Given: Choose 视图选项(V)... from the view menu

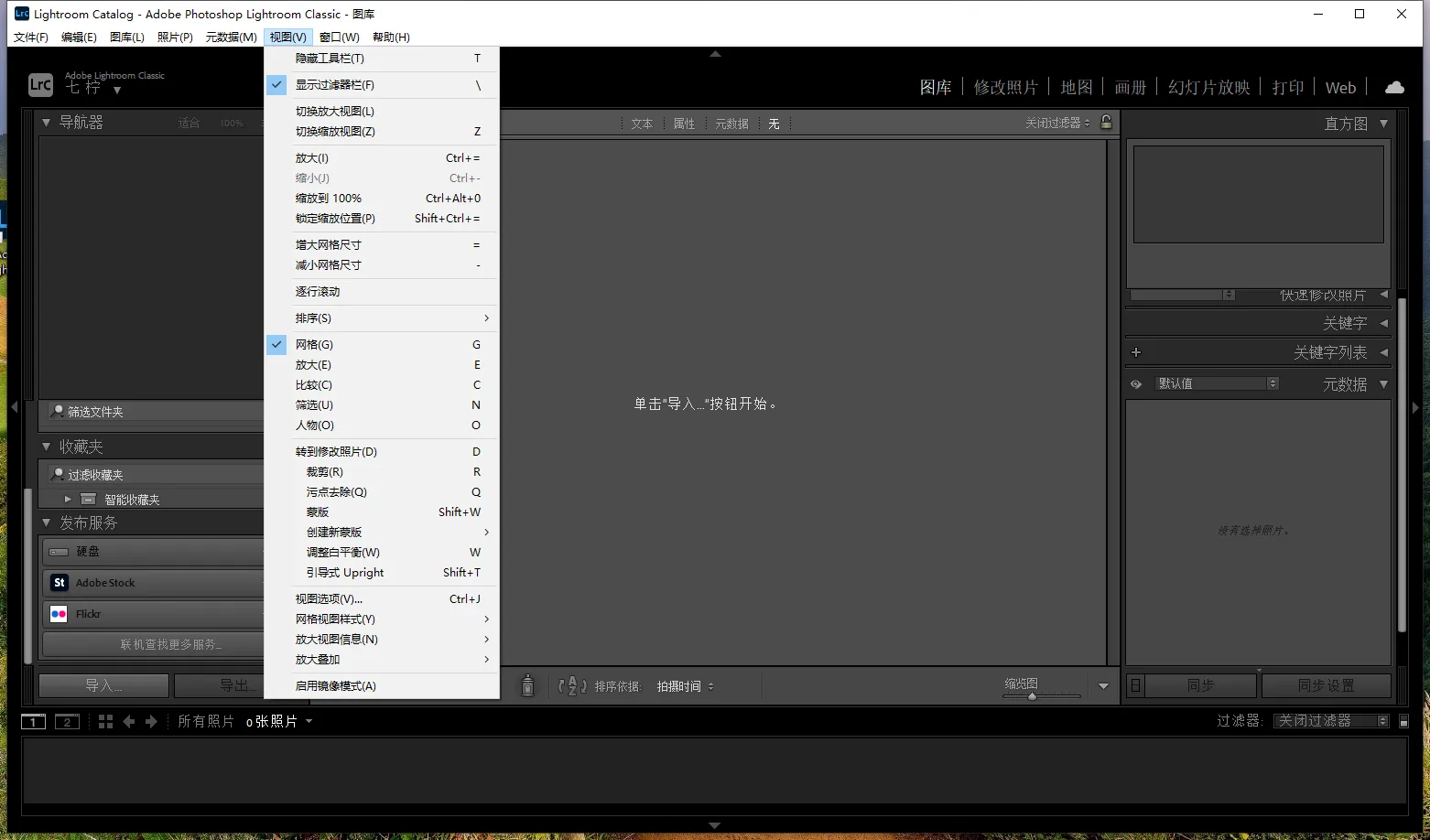Looking at the screenshot, I should pos(329,599).
